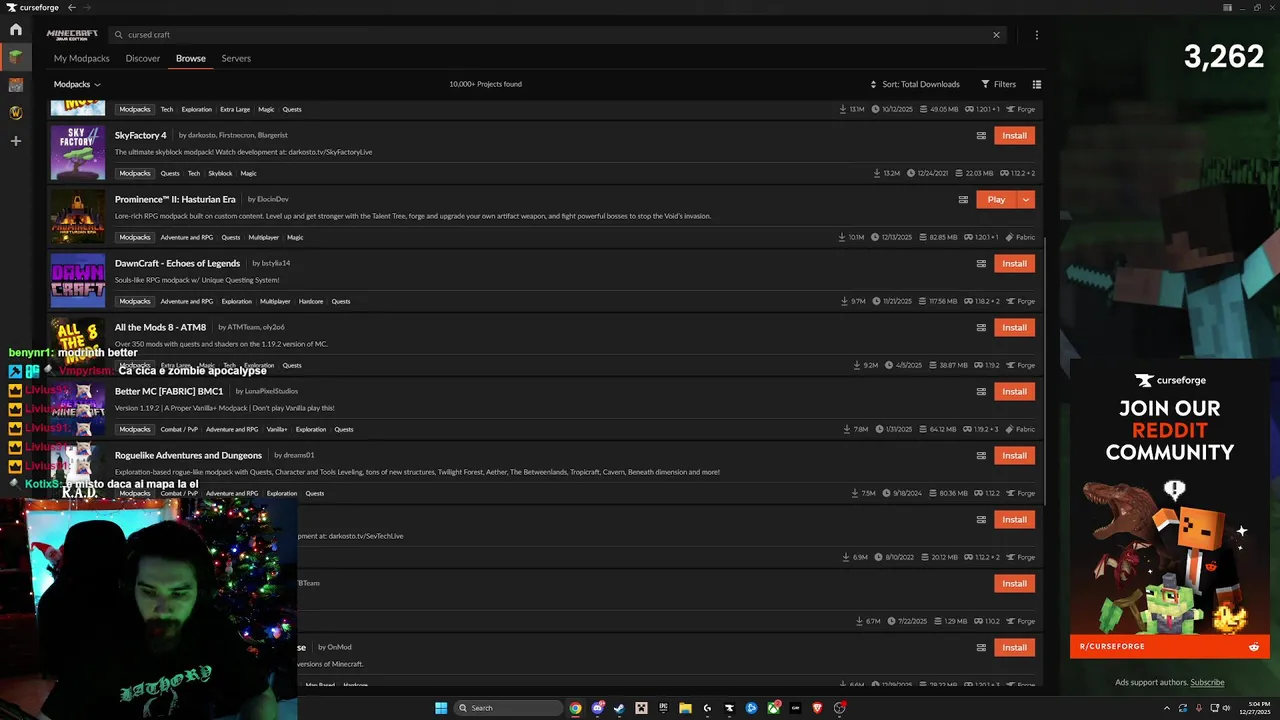Select the Minecraft grass block game icon

click(x=15, y=57)
